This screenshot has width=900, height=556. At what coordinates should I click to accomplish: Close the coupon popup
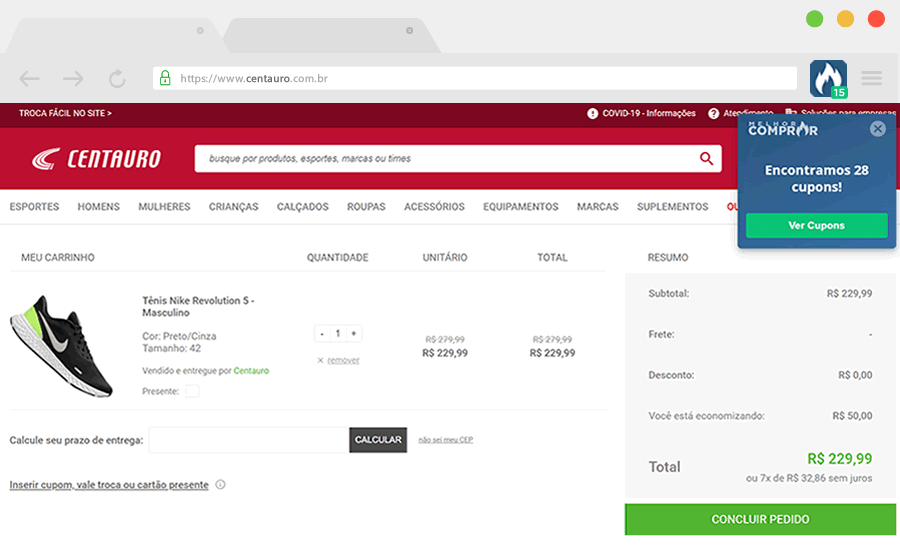(877, 129)
